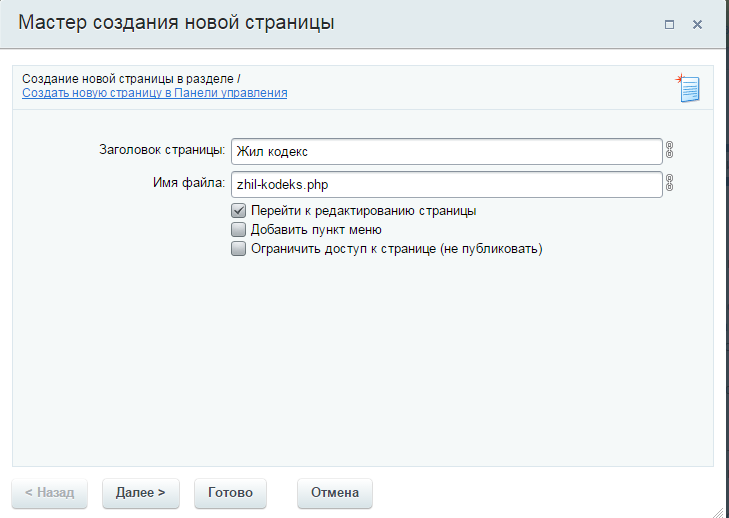Click the new page document icon
The image size is (729, 518).
(x=688, y=88)
